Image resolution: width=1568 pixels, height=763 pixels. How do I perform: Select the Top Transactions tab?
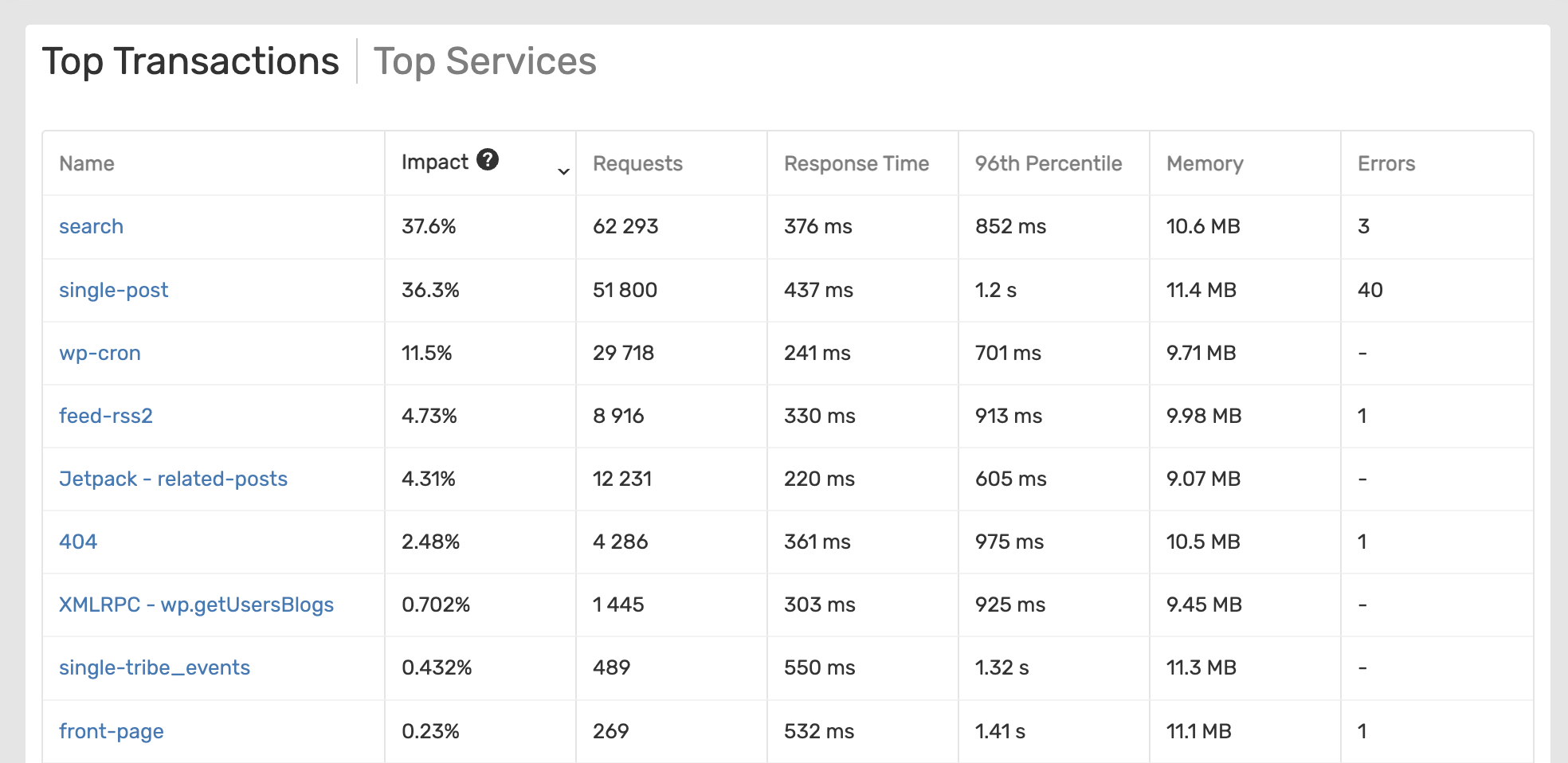click(191, 61)
